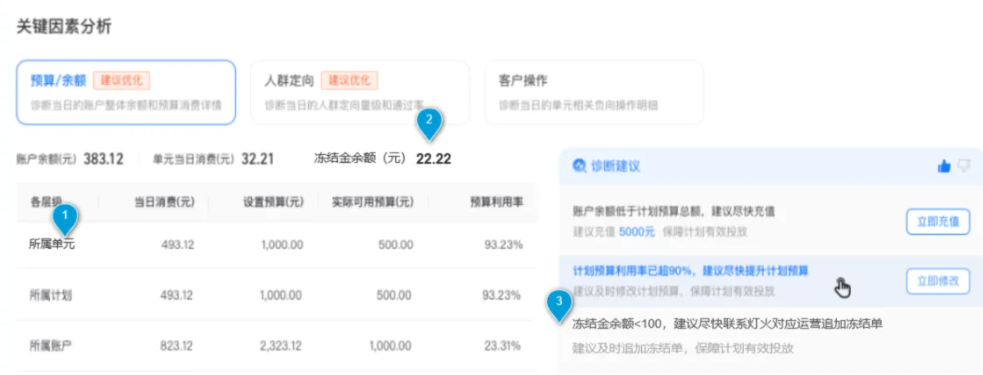Select the 所属账户 row label
Image resolution: width=983 pixels, height=375 pixels.
pos(51,346)
